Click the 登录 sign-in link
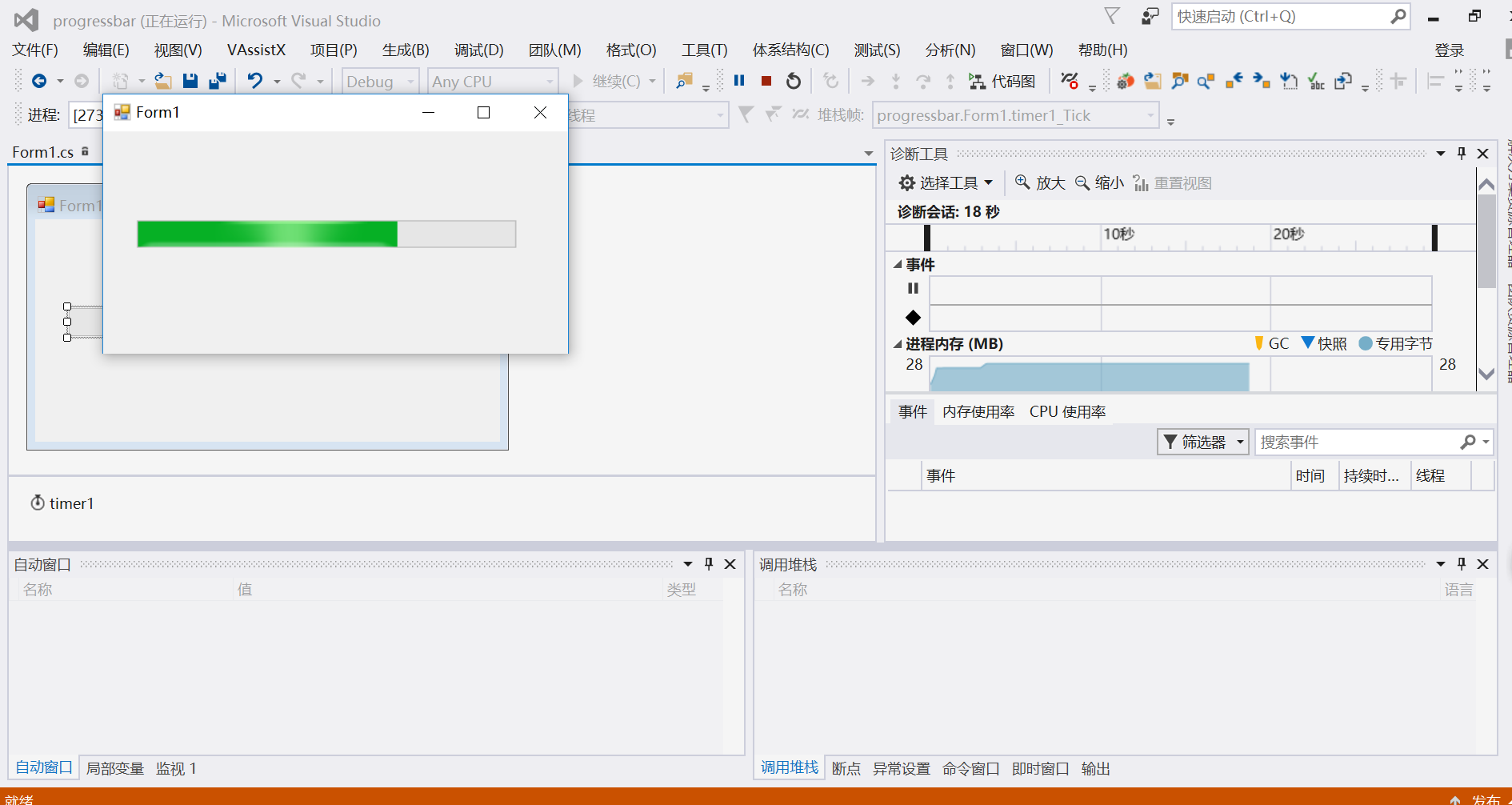This screenshot has height=805, width=1512. tap(1450, 50)
